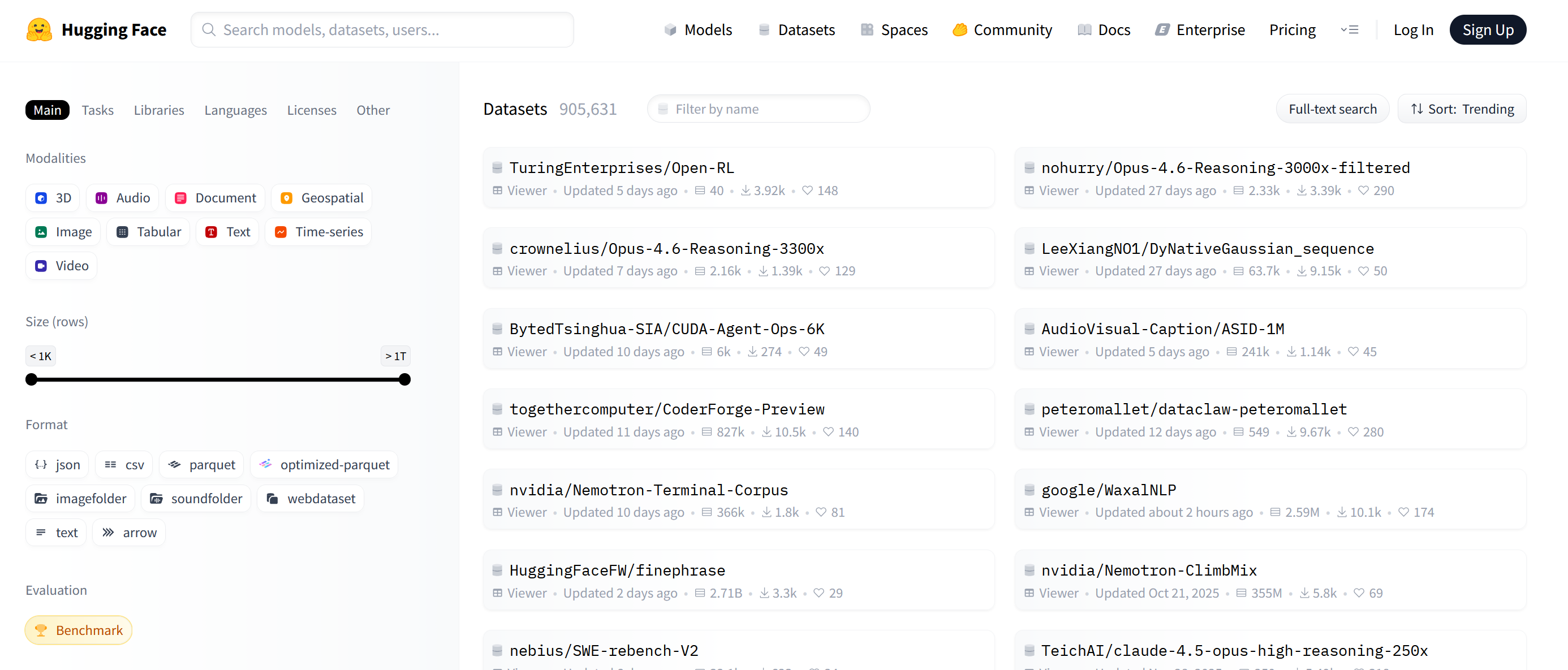Toggle the Tabular modality filter
The image size is (1568, 670).
149,232
